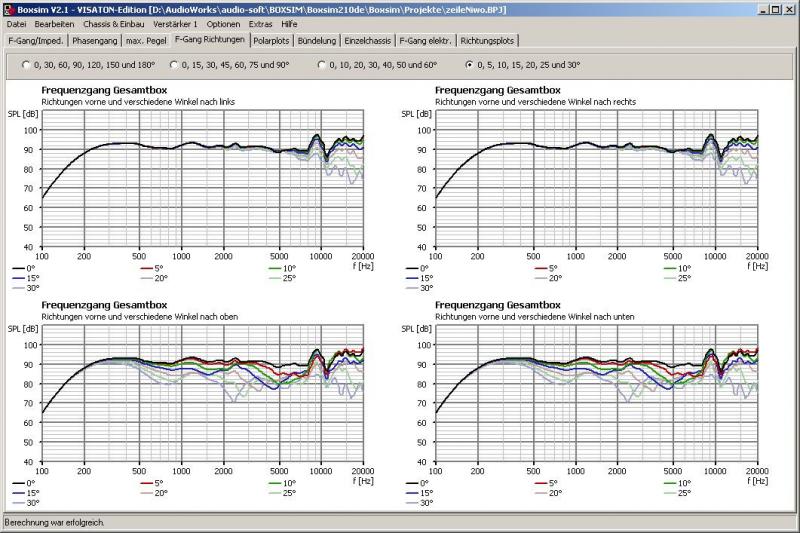Open the Datei menu
The image size is (800, 533).
16,24
